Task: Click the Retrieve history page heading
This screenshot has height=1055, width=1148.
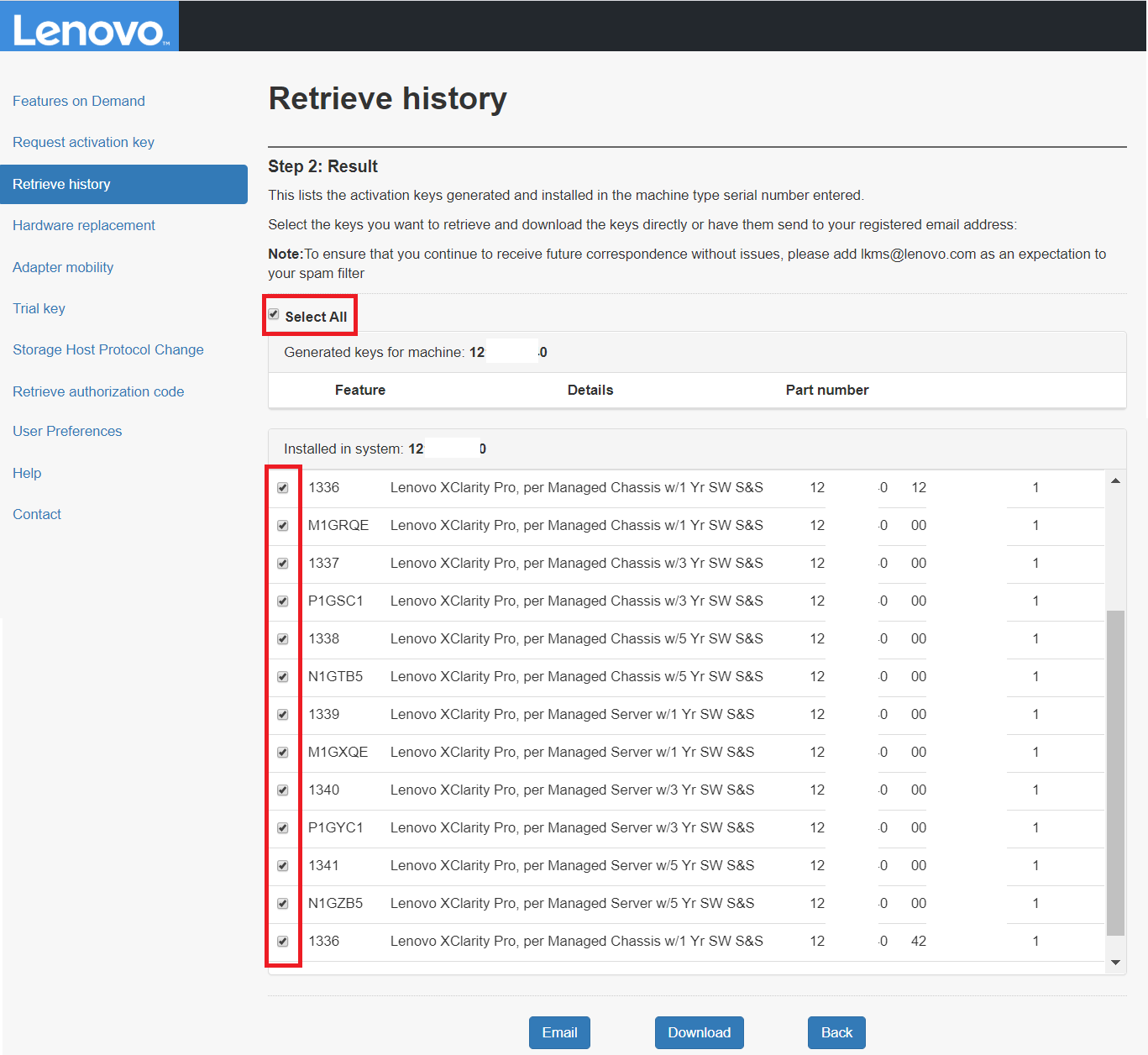Action: pyautogui.click(x=388, y=98)
